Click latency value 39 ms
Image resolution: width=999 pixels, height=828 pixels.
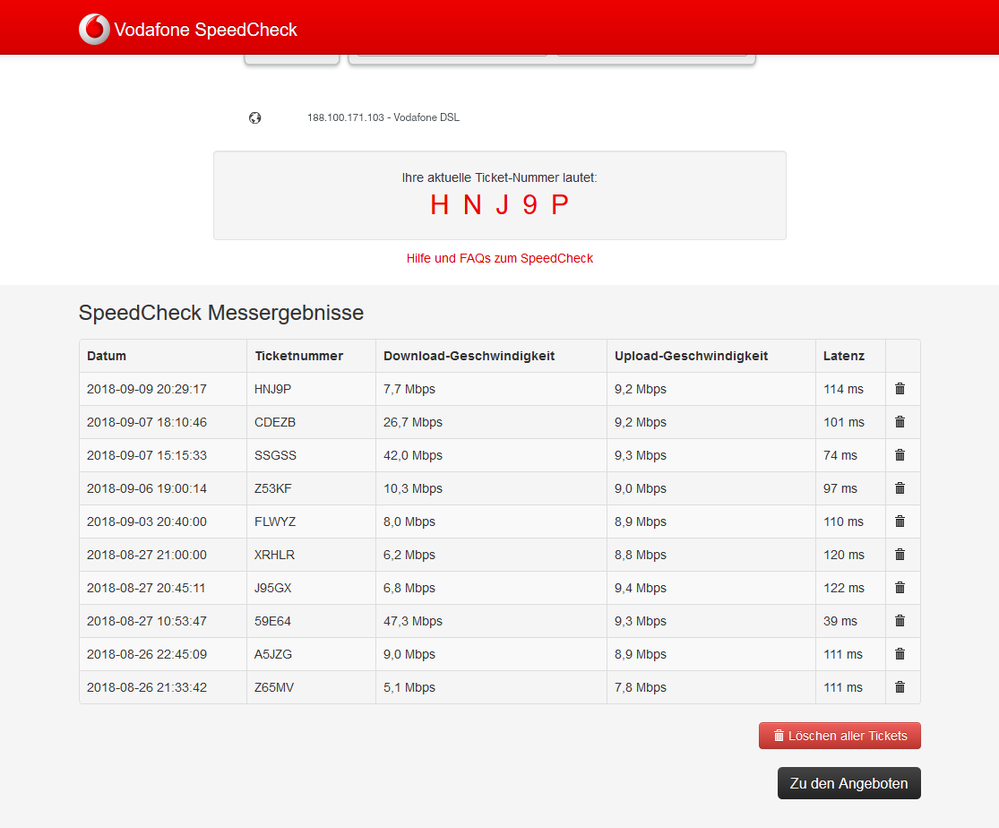click(x=840, y=621)
